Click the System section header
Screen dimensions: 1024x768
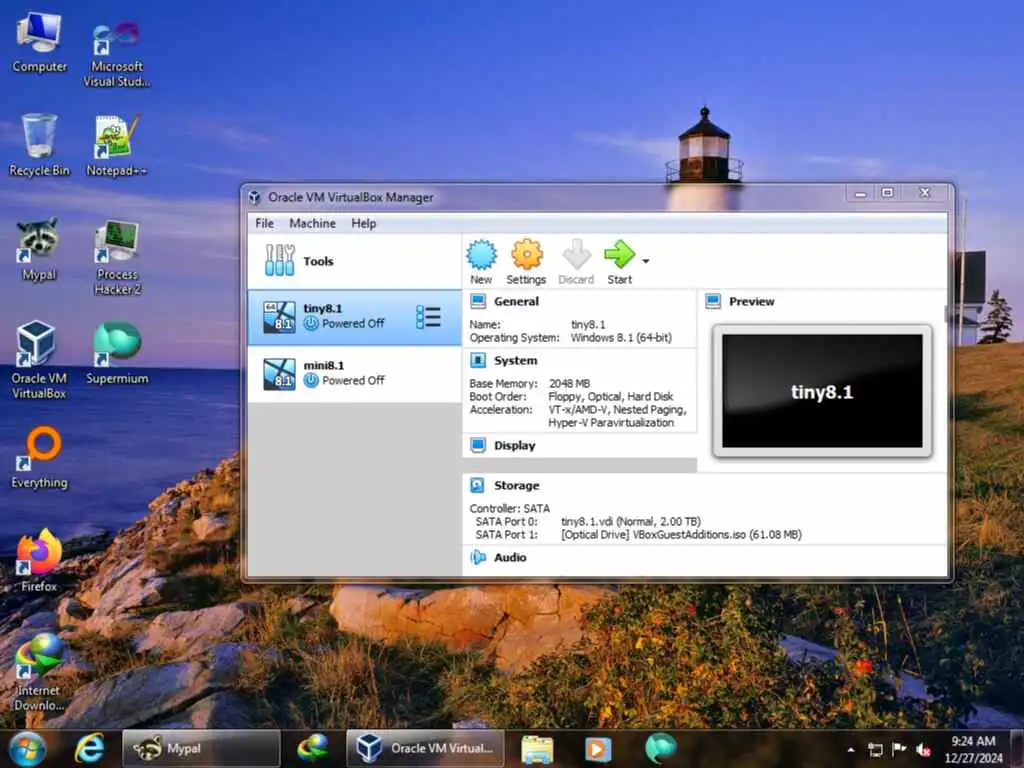(515, 360)
